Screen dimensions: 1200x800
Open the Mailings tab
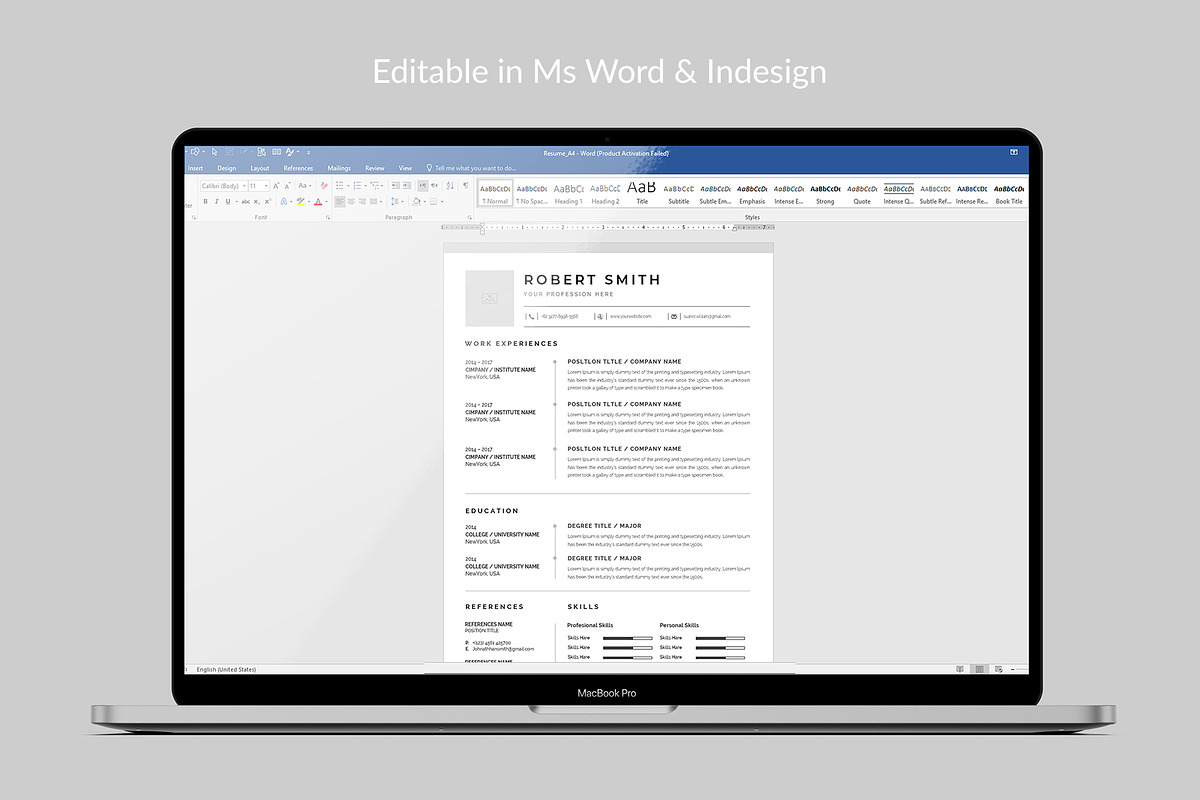tap(339, 168)
